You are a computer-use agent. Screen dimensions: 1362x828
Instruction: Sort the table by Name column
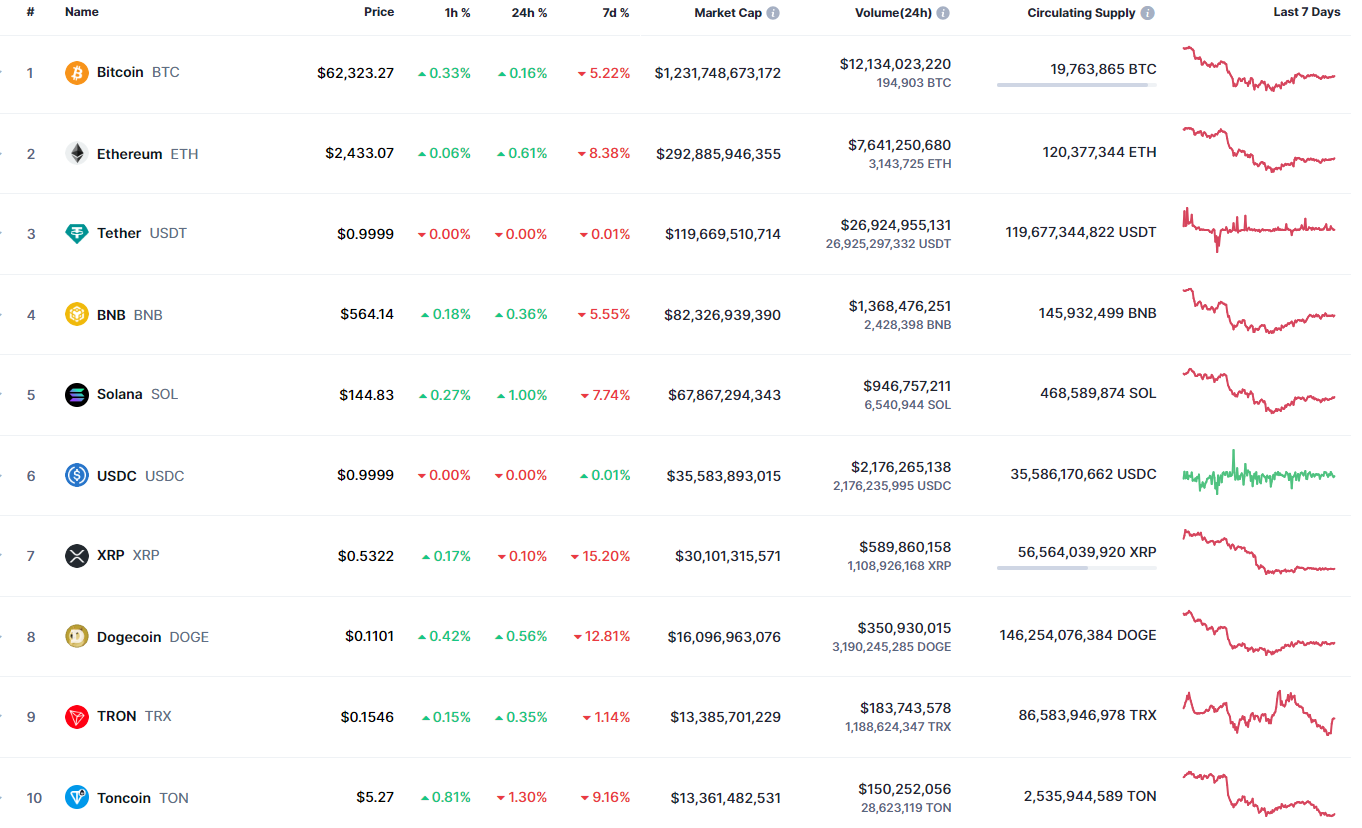coord(82,12)
